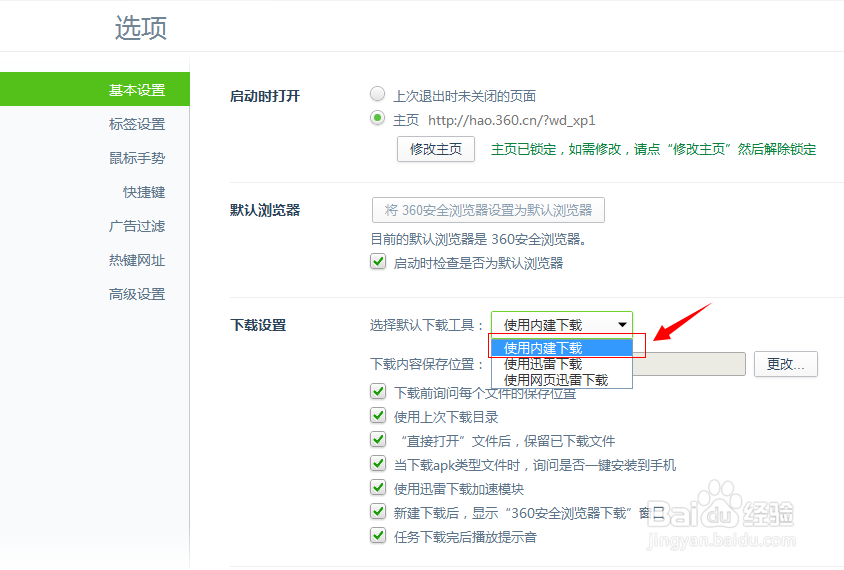Choose 使用迅雷下载 from the dropdown list
The image size is (844, 570).
[561, 364]
